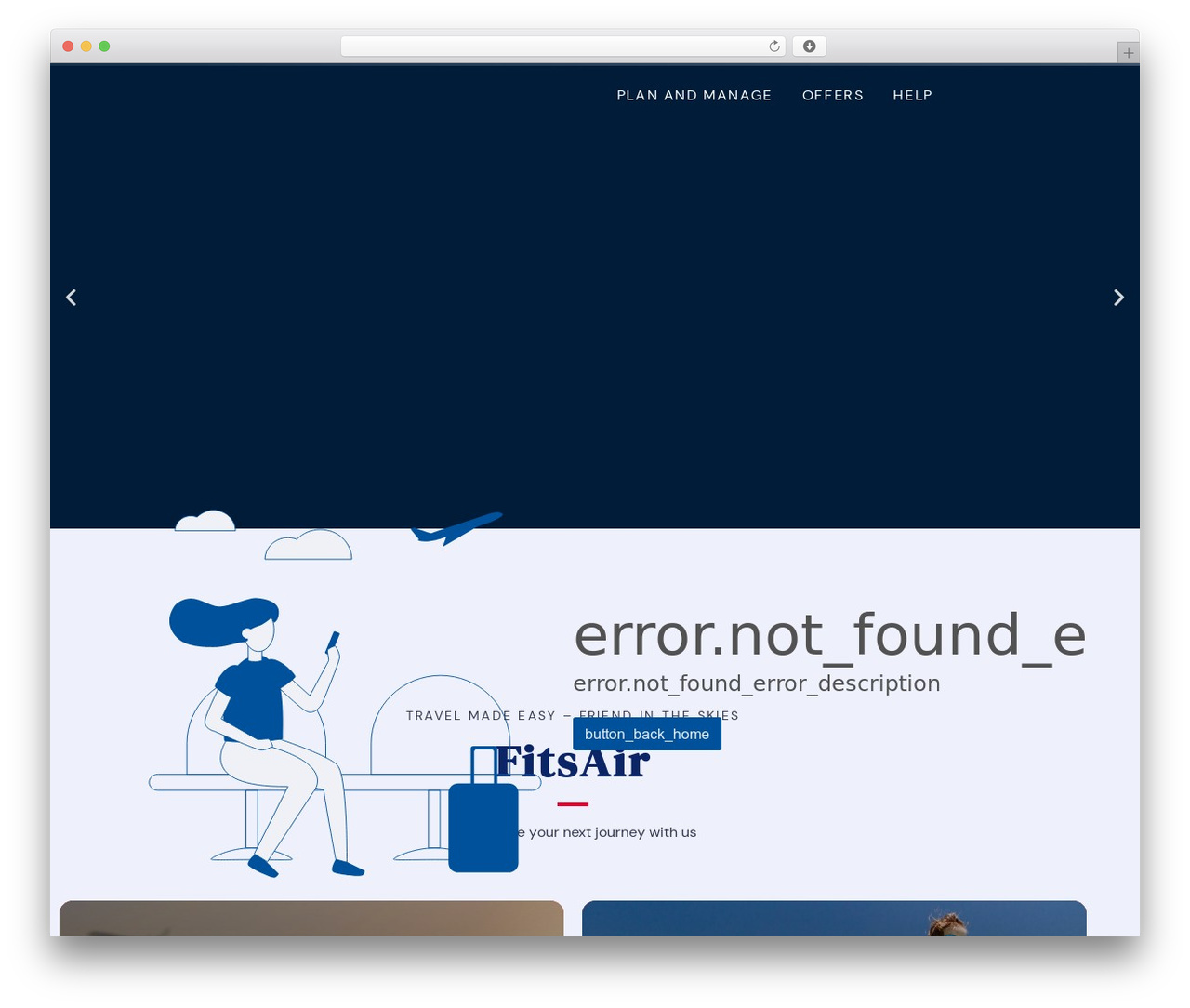Click the button_back_home button
This screenshot has width=1190, height=1008.
[x=647, y=734]
